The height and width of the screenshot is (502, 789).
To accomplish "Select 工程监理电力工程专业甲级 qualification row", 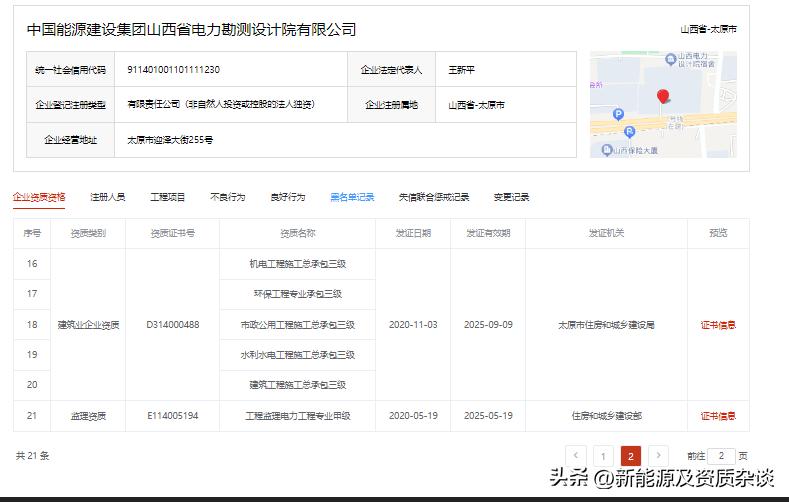I will [297, 416].
